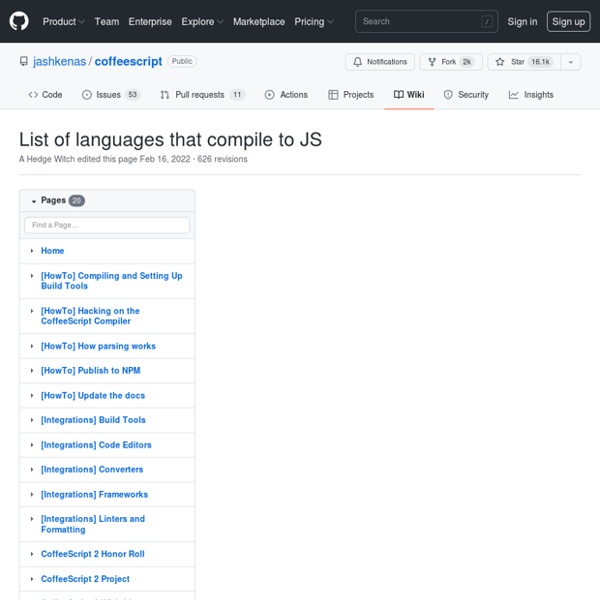Expand CoffeeScript 2 Project entry
The height and width of the screenshot is (600, 600).
point(32,579)
